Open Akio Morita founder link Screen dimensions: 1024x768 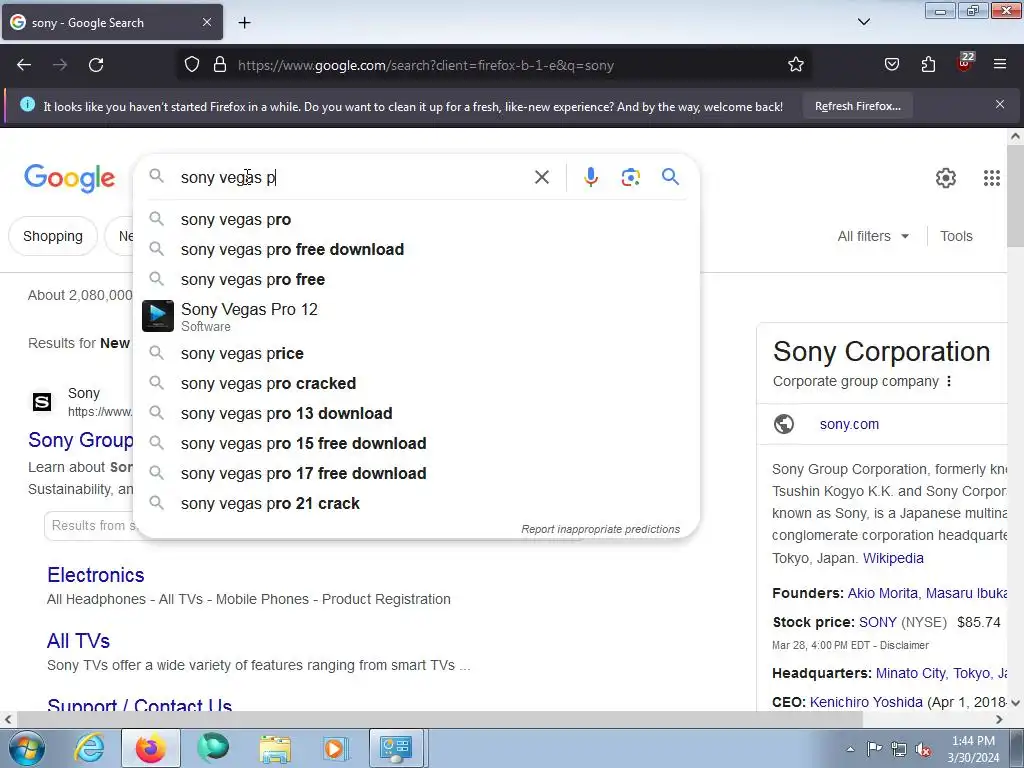point(882,593)
